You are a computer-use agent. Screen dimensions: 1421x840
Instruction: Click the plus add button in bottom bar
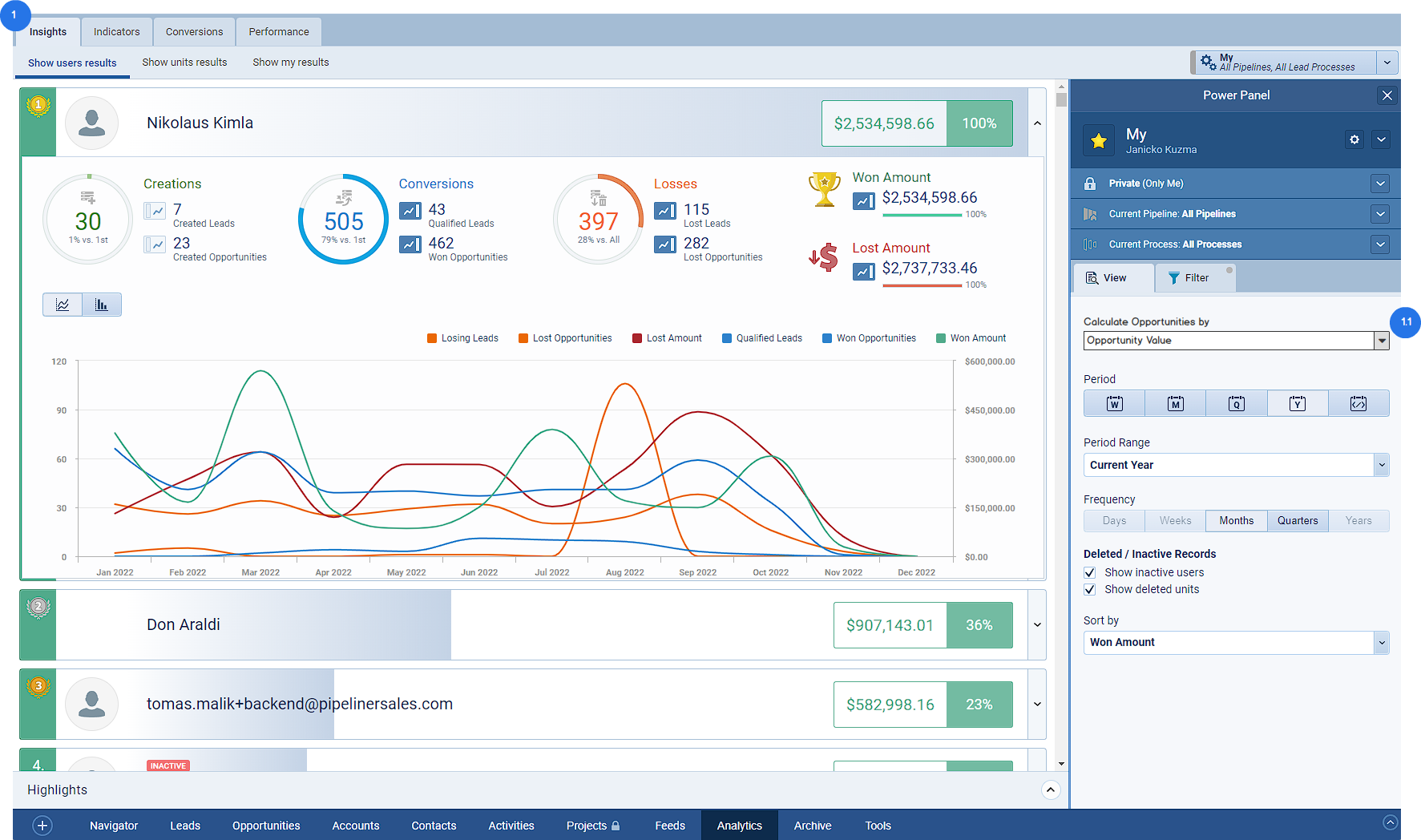pyautogui.click(x=42, y=826)
